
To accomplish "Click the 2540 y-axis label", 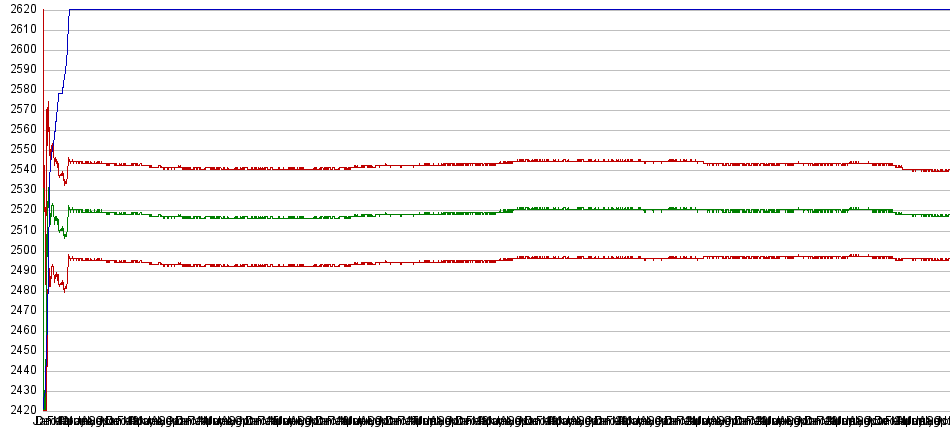I will [19, 170].
